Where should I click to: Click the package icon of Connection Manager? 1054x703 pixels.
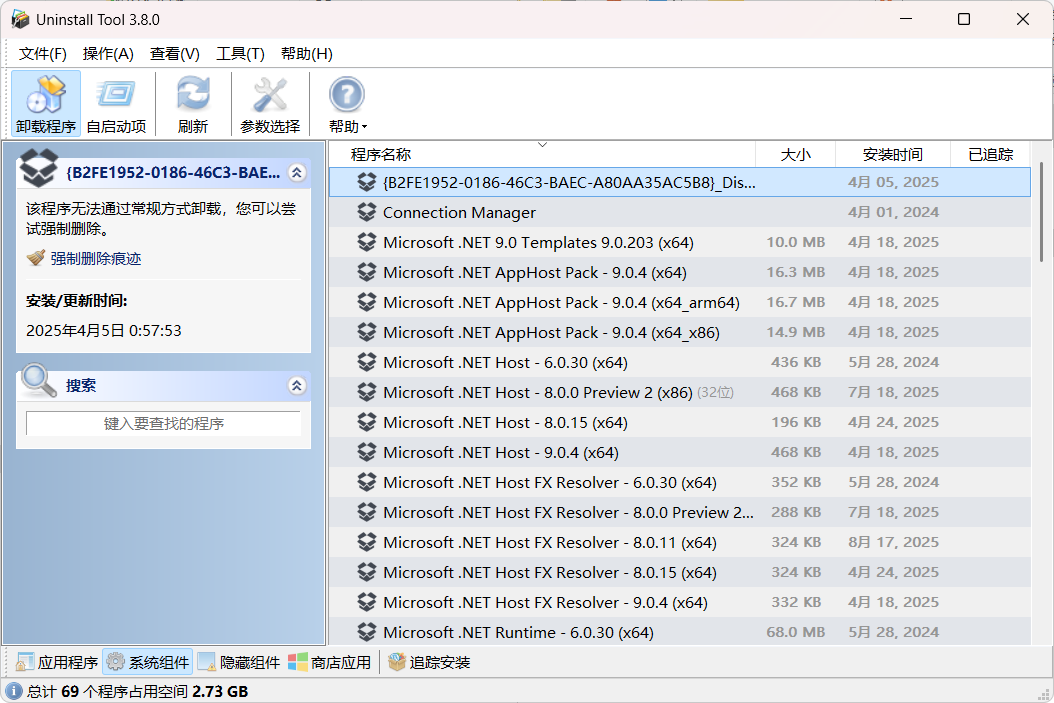366,212
